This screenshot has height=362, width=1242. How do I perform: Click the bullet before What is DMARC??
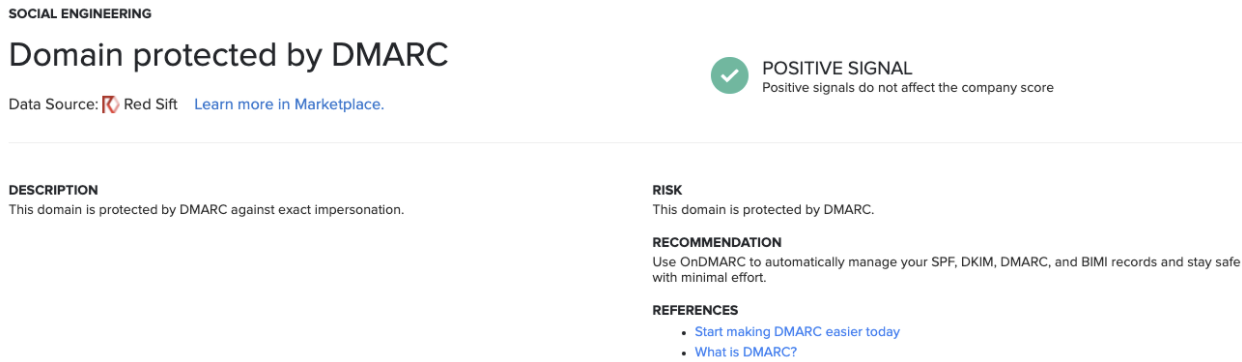[x=685, y=353]
